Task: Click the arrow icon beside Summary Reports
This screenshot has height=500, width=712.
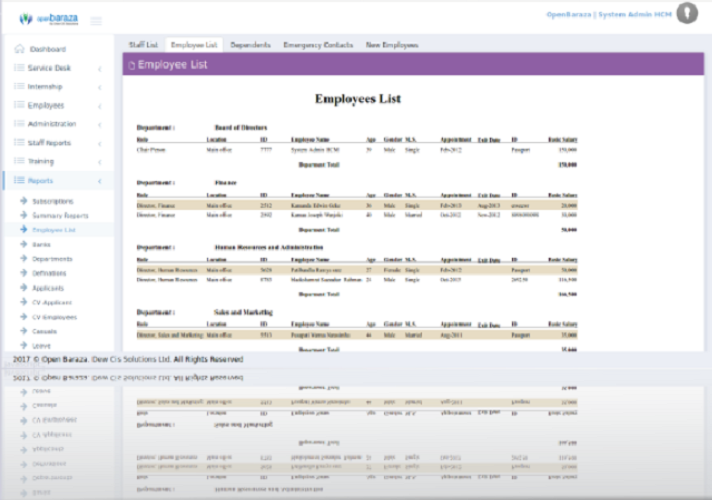Action: point(24,215)
